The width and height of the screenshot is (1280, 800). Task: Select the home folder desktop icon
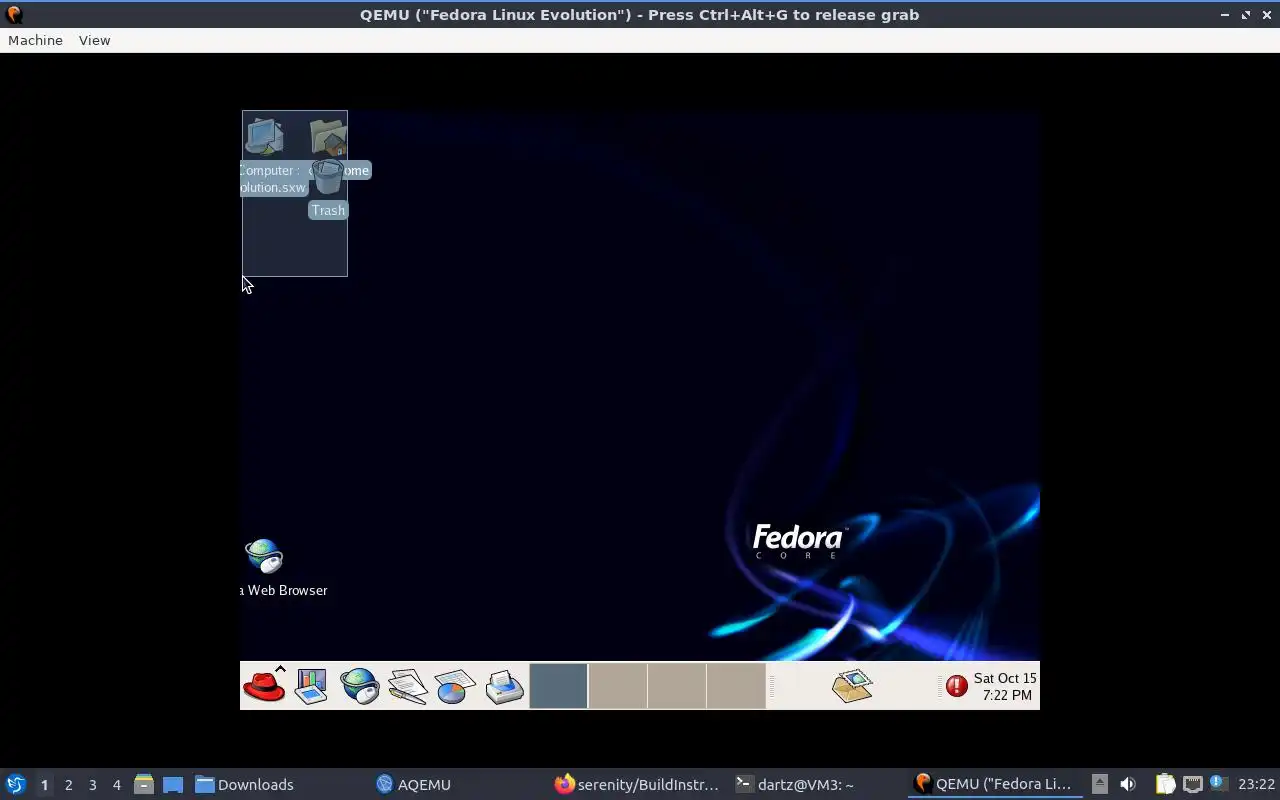(x=328, y=137)
